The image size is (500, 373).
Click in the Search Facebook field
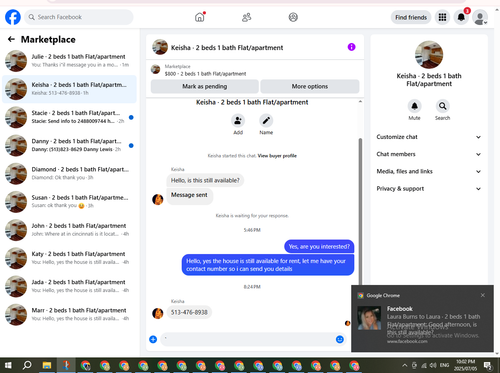[79, 17]
